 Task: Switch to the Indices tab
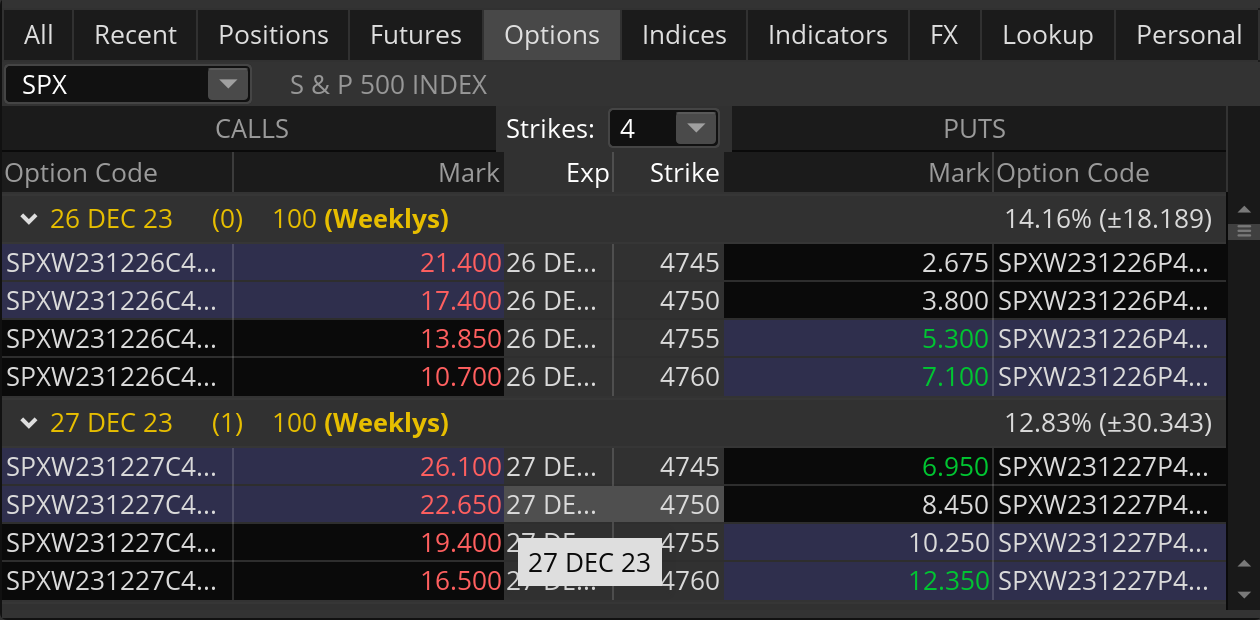click(x=685, y=35)
